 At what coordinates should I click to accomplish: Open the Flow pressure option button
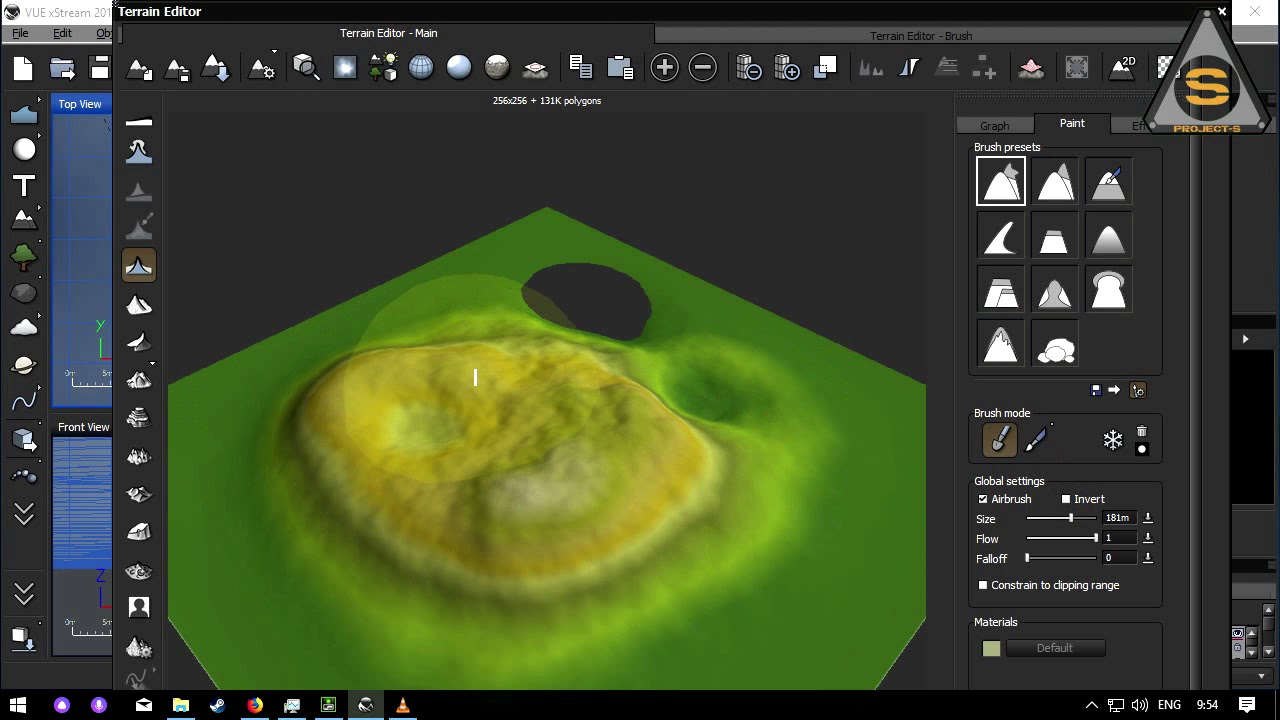[1147, 538]
